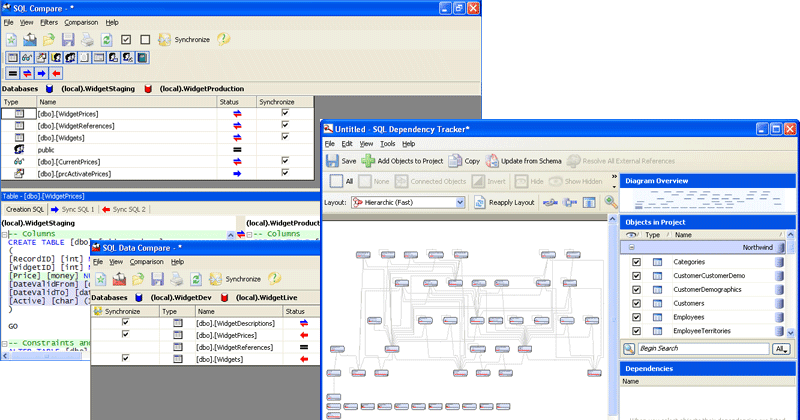Toggle the Categories checkbox in Objects in Project
The image size is (800, 420).
[x=636, y=262]
